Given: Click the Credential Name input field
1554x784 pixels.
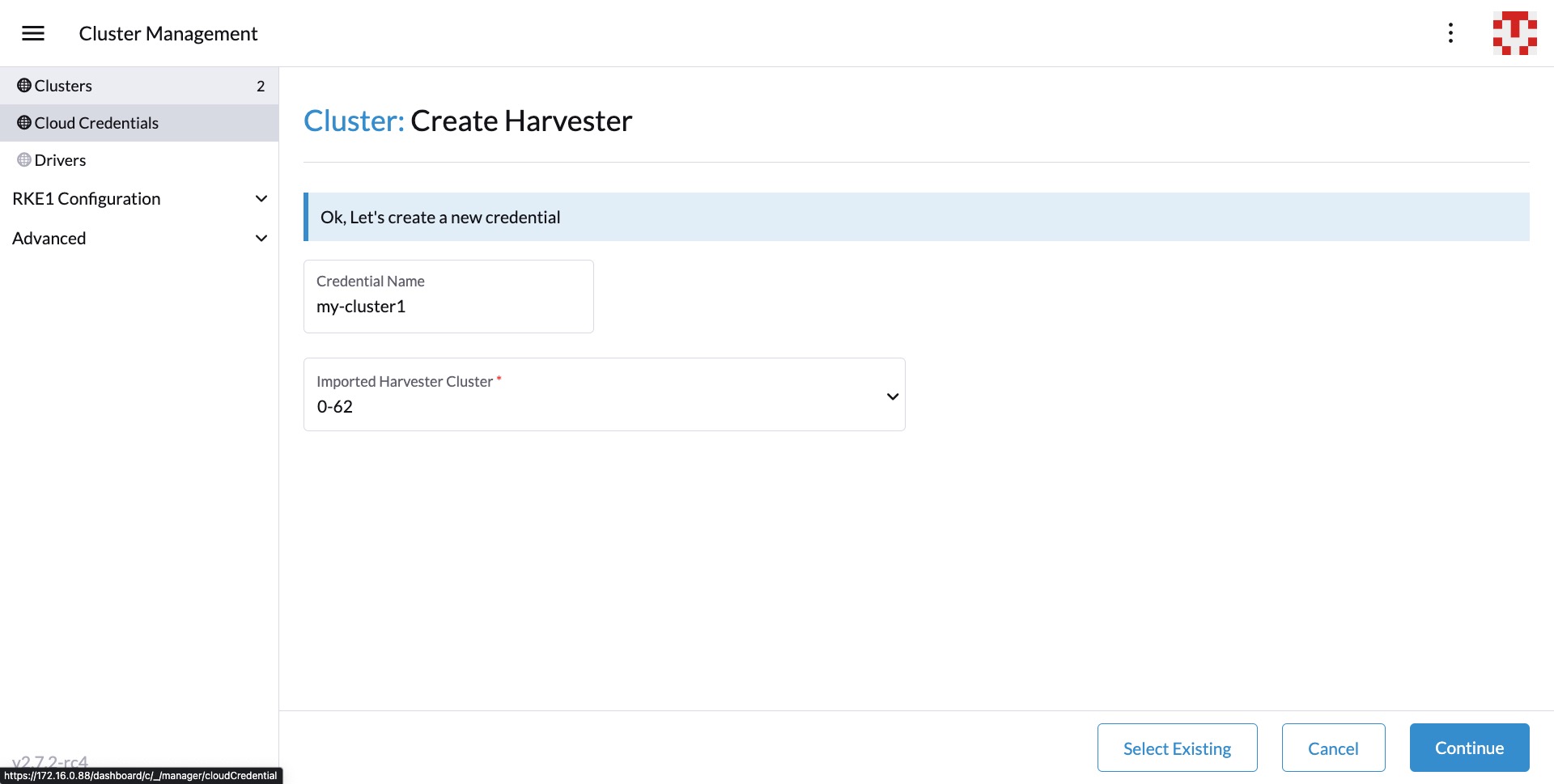Looking at the screenshot, I should pyautogui.click(x=448, y=296).
